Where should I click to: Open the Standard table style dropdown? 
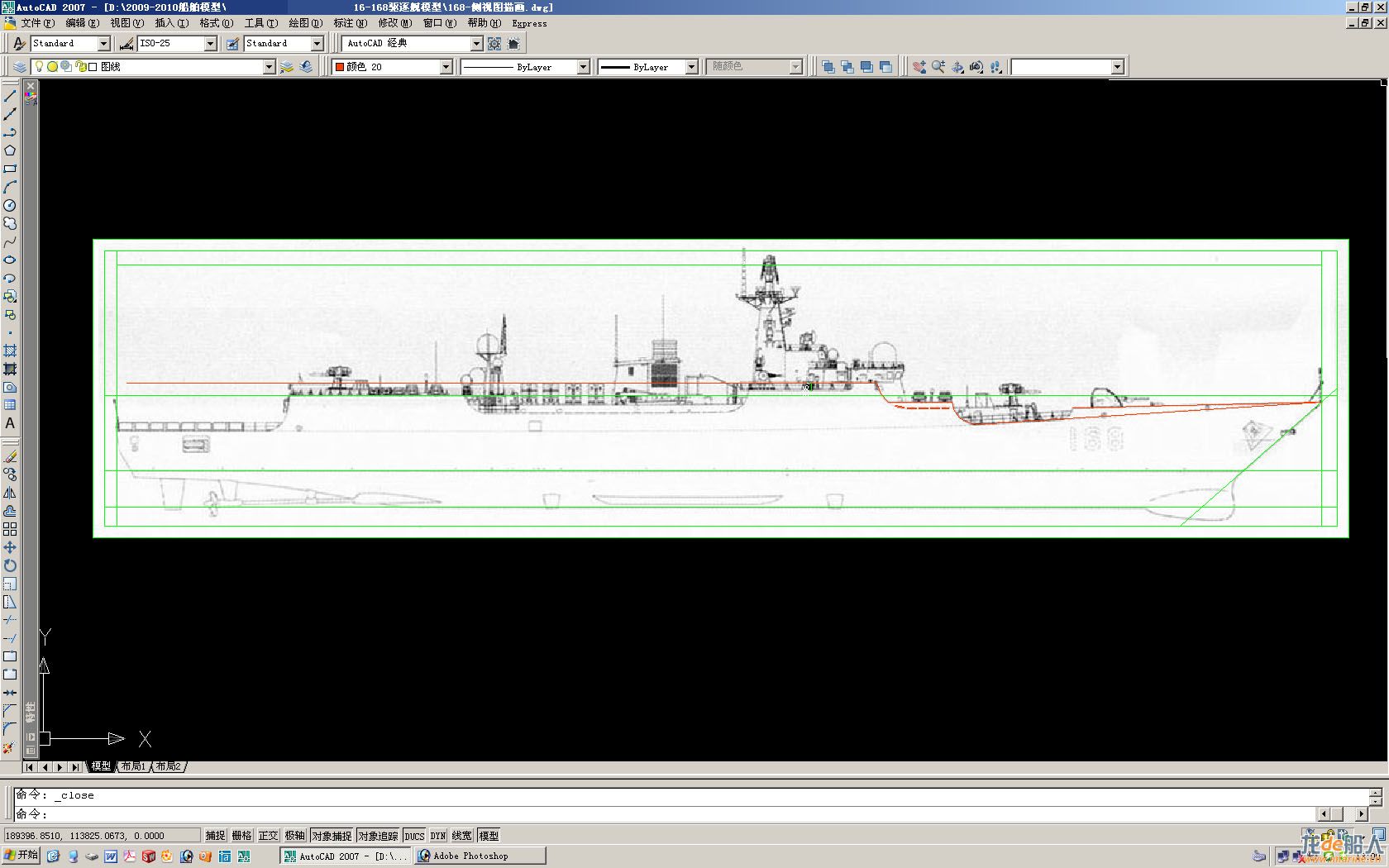pos(317,43)
